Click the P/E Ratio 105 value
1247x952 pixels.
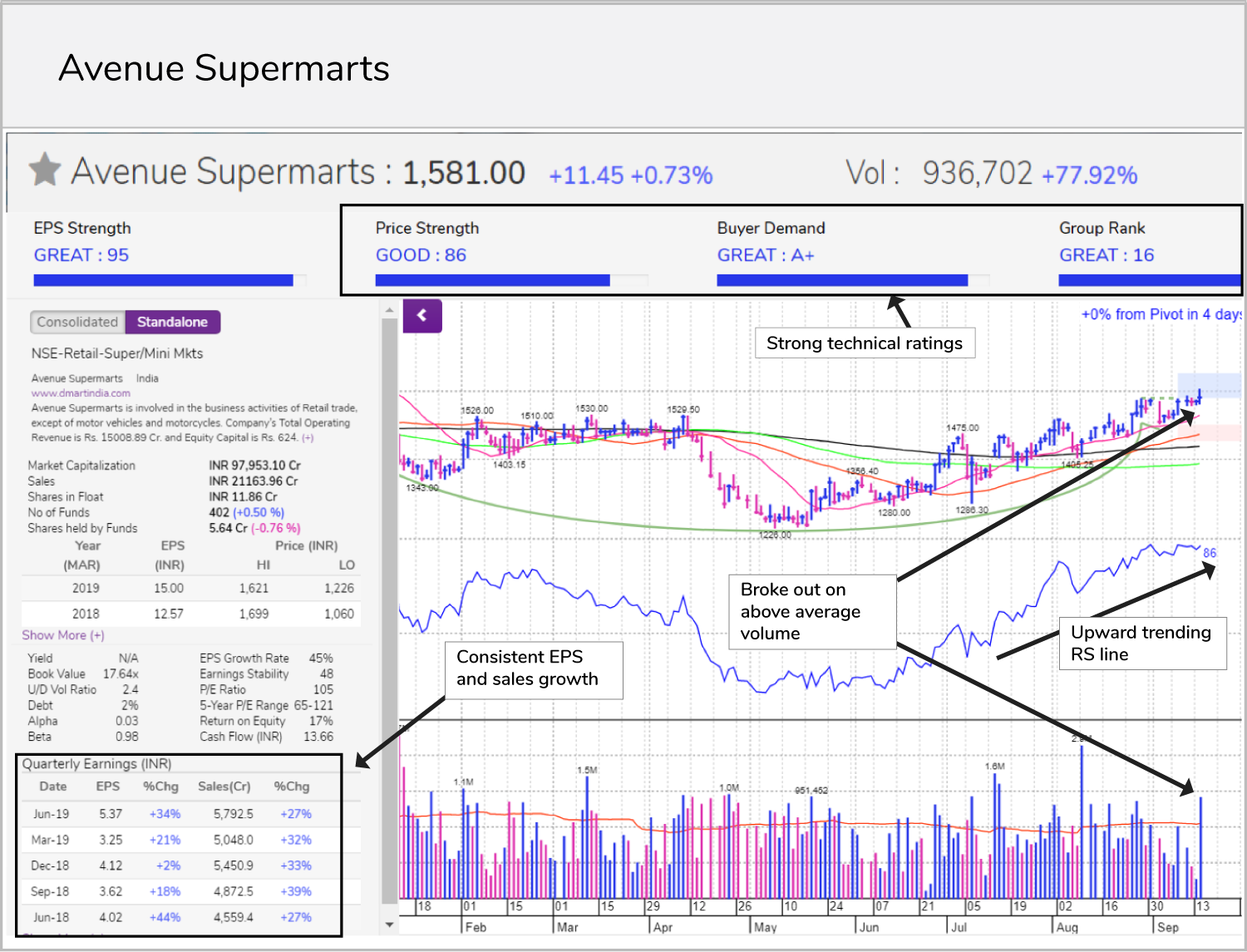pos(323,689)
